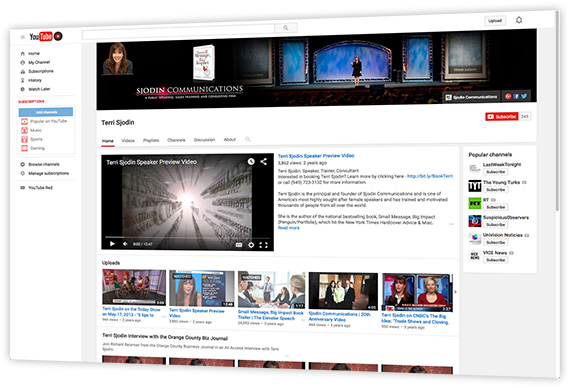
Task: Click the Sjodin Communications banner link
Action: [471, 97]
